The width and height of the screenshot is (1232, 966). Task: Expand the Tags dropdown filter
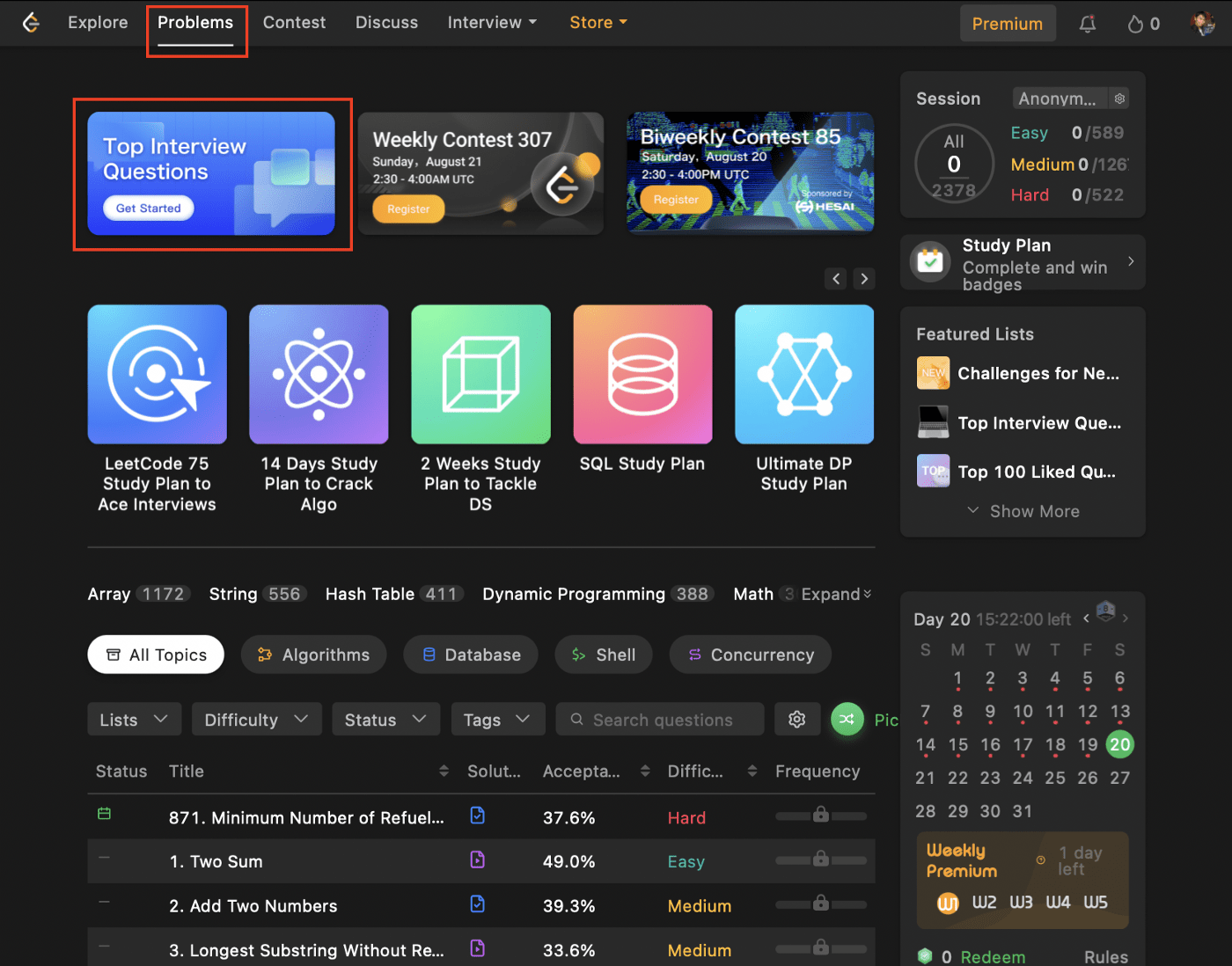[497, 720]
